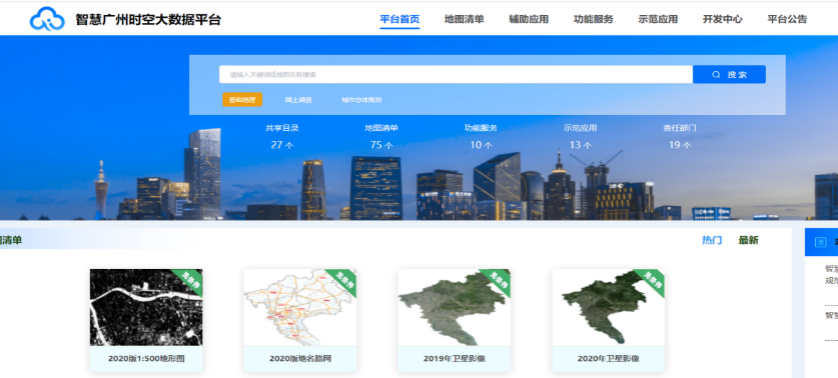The image size is (838, 378).
Task: Click the cloud logo icon
Action: [47, 19]
